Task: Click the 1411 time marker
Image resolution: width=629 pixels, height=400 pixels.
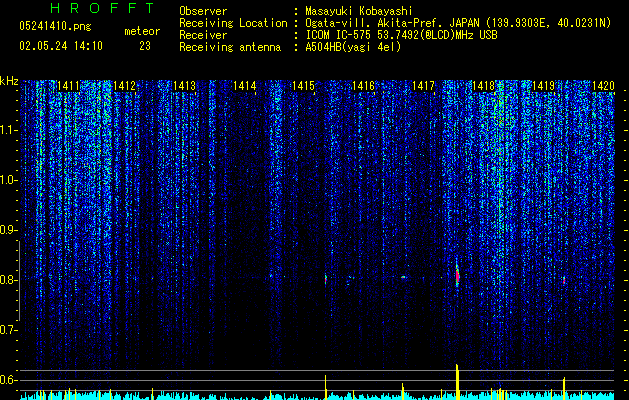Action: [69, 86]
